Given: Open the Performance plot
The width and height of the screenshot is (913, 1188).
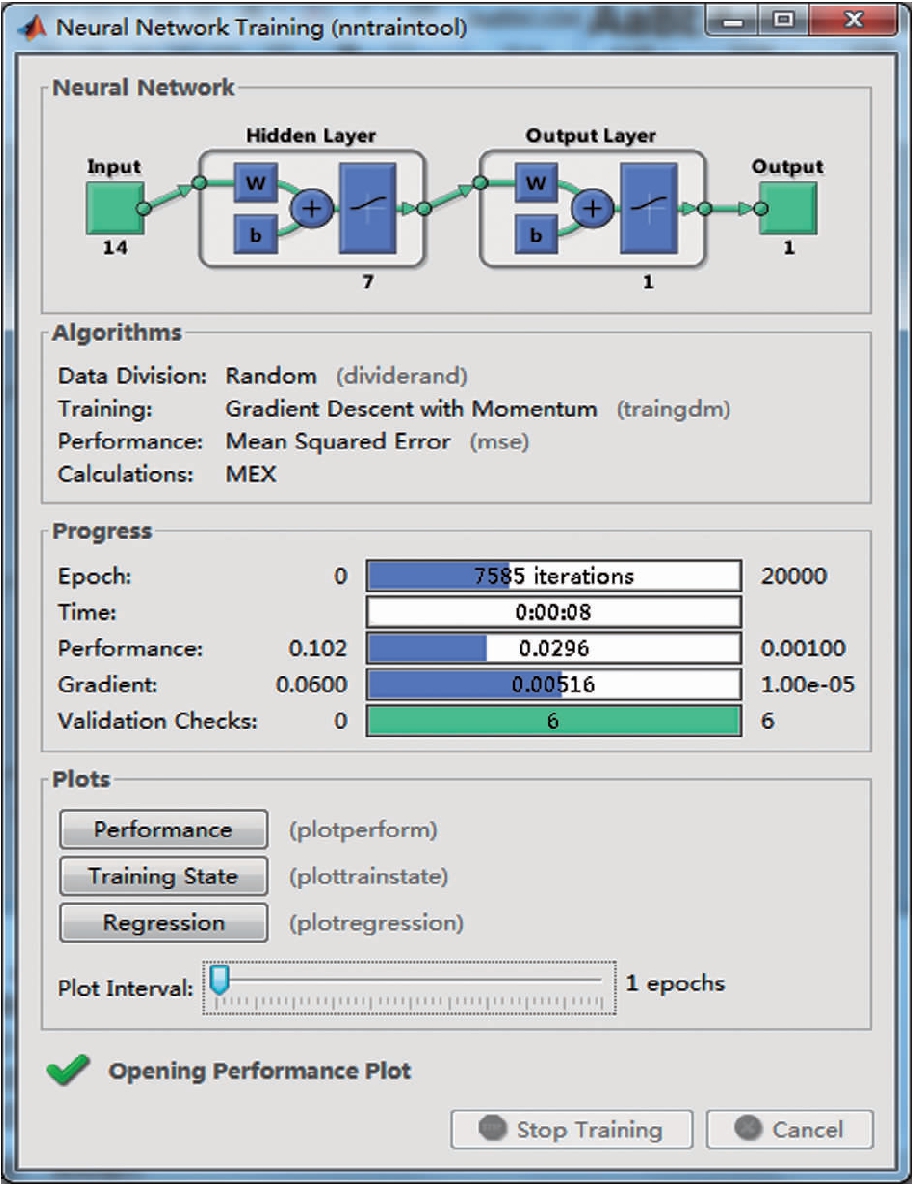Looking at the screenshot, I should tap(163, 829).
